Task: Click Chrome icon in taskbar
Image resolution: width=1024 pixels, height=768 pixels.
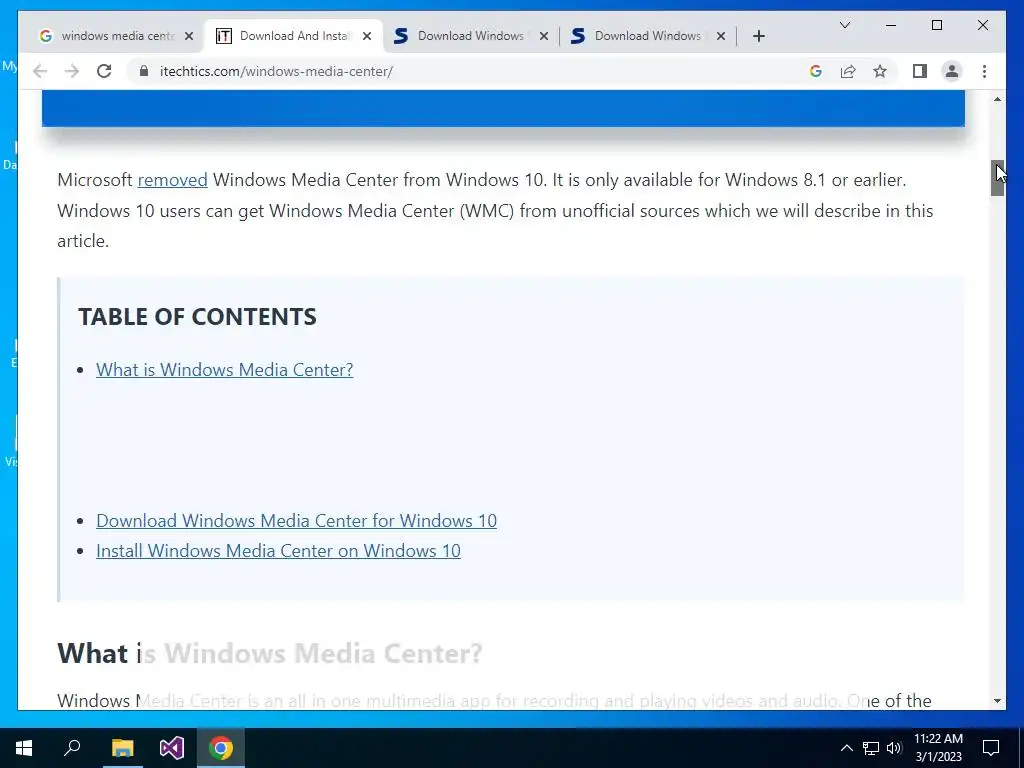Action: 221,748
